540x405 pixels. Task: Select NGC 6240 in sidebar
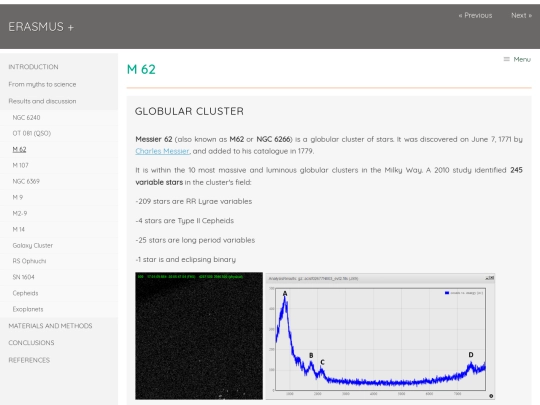(26, 117)
